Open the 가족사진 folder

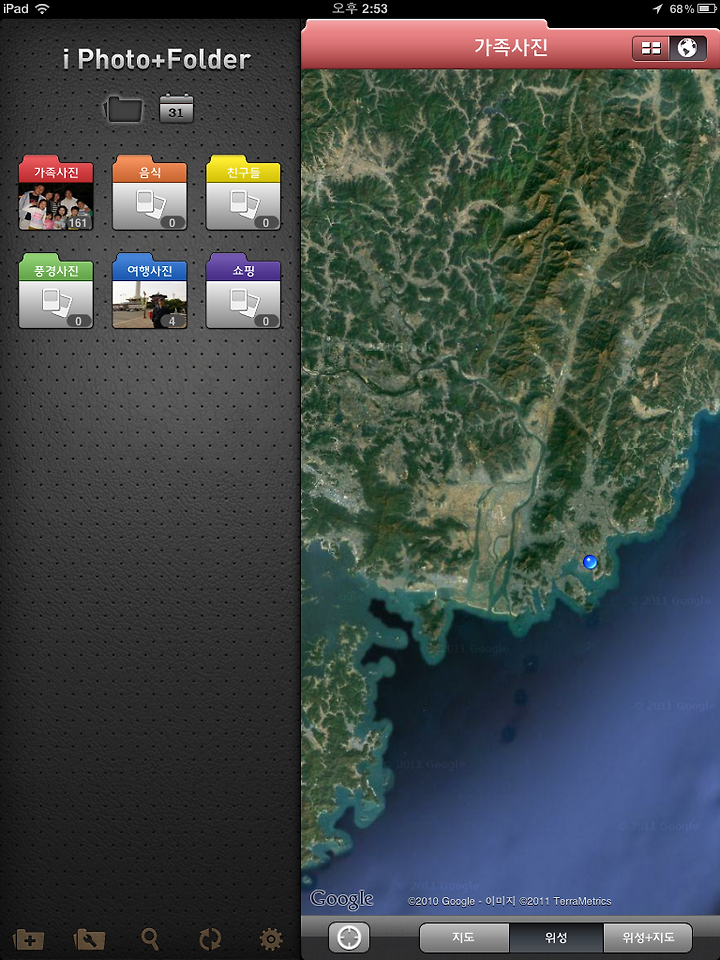click(x=56, y=193)
